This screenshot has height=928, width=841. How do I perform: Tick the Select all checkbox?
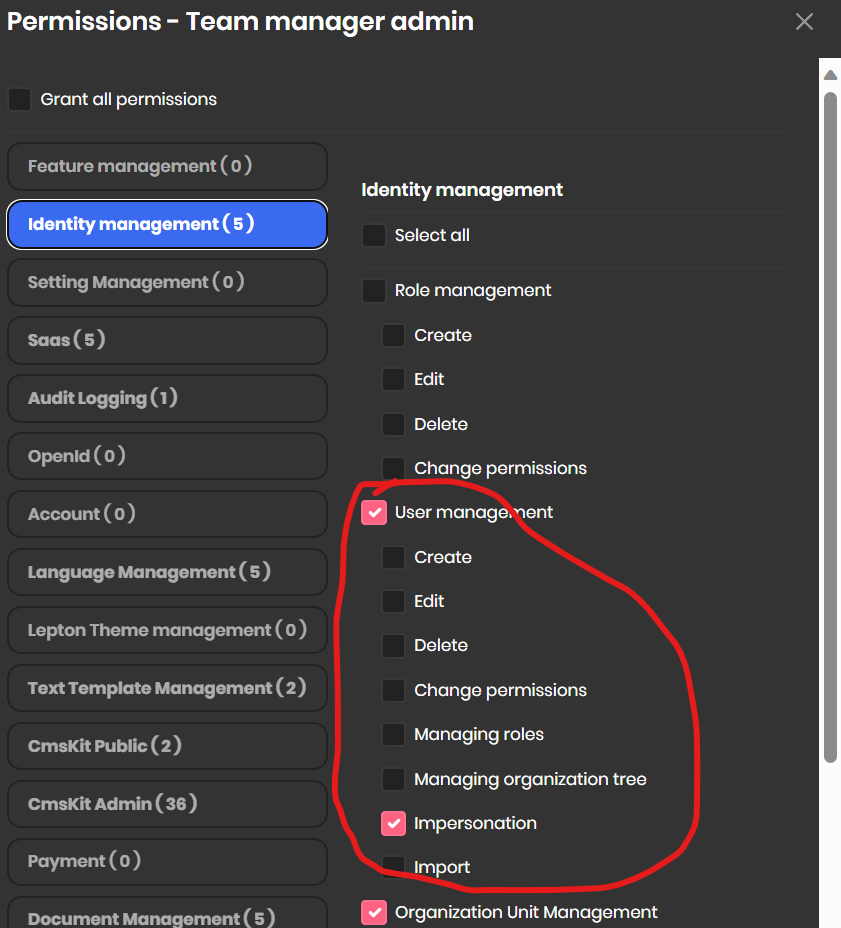coord(374,236)
